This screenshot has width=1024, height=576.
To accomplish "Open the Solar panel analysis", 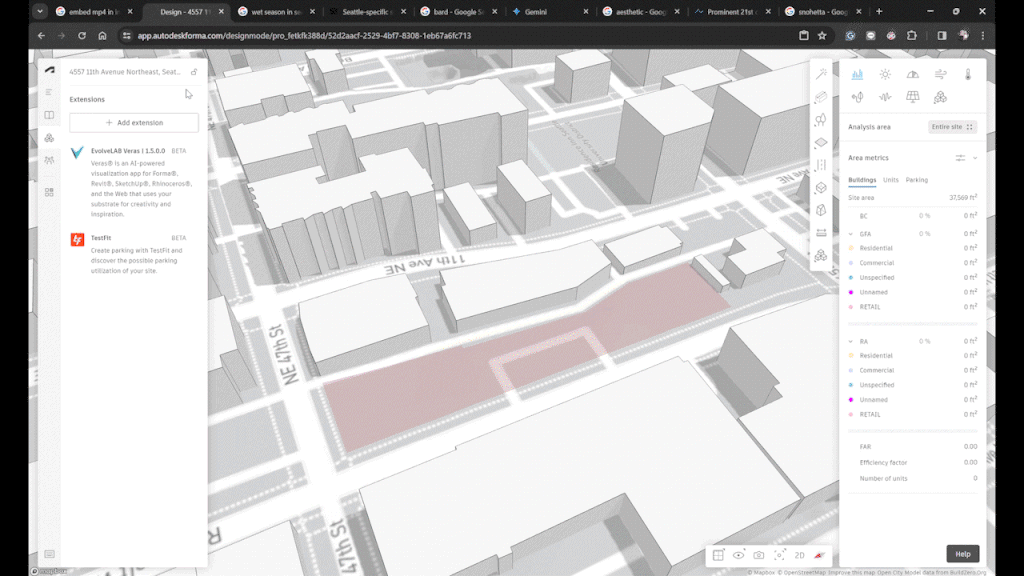I will coord(912,97).
